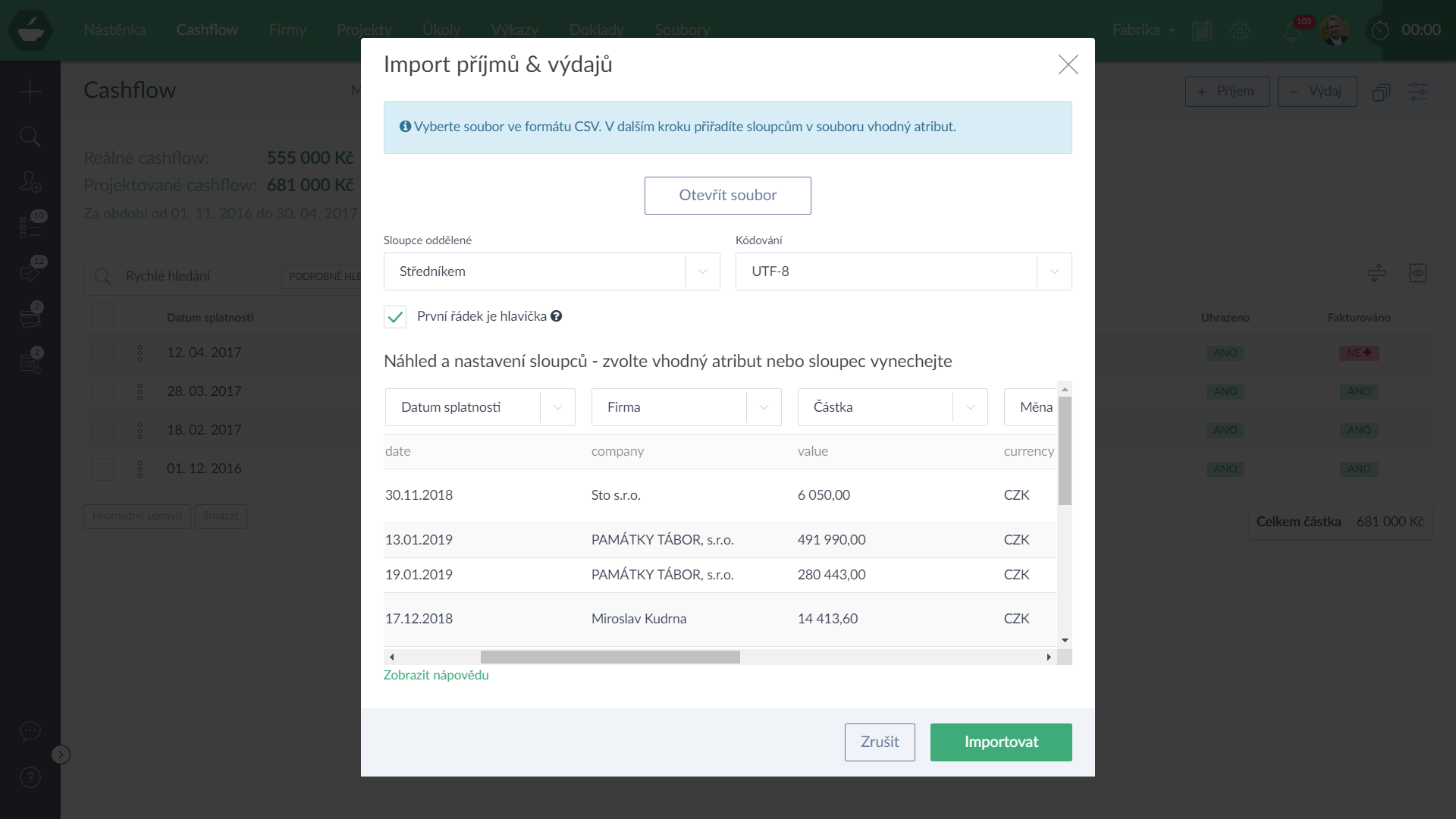Click the 'Otevřít soubor' button

point(727,196)
